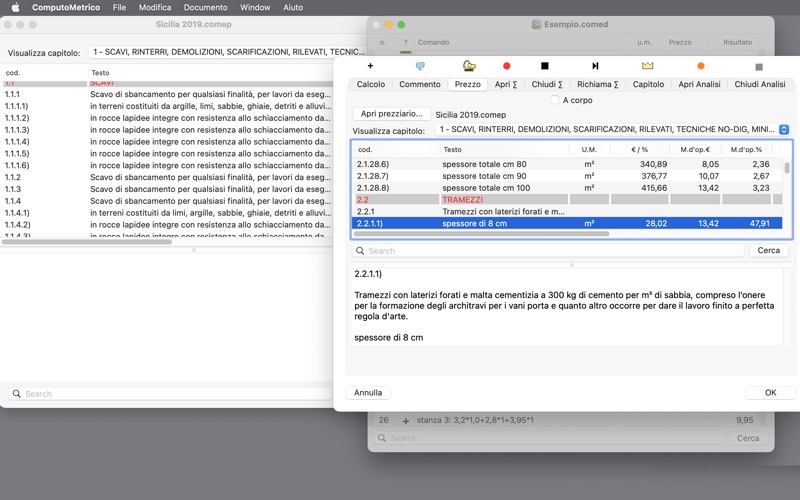Open the Visualizza capitolo dropdown in the Sicilia 2019 window
The height and width of the screenshot is (500, 800).
228,52
